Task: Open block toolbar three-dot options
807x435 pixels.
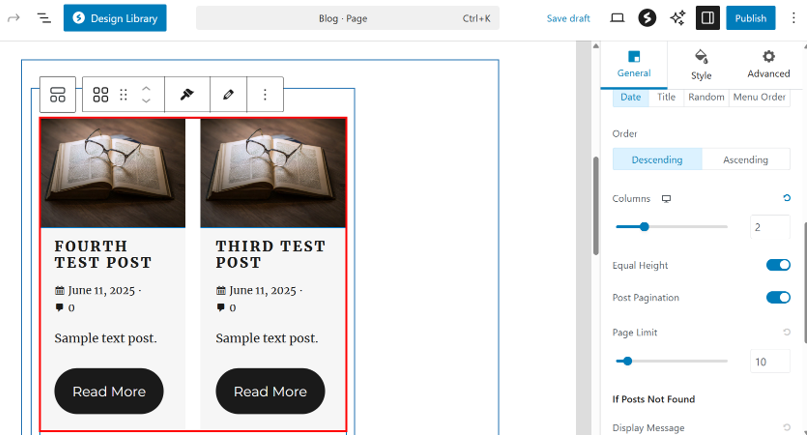Action: [265, 94]
